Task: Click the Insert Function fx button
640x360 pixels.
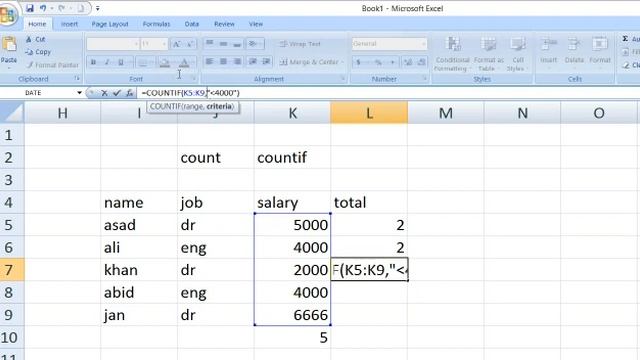Action: (129, 93)
